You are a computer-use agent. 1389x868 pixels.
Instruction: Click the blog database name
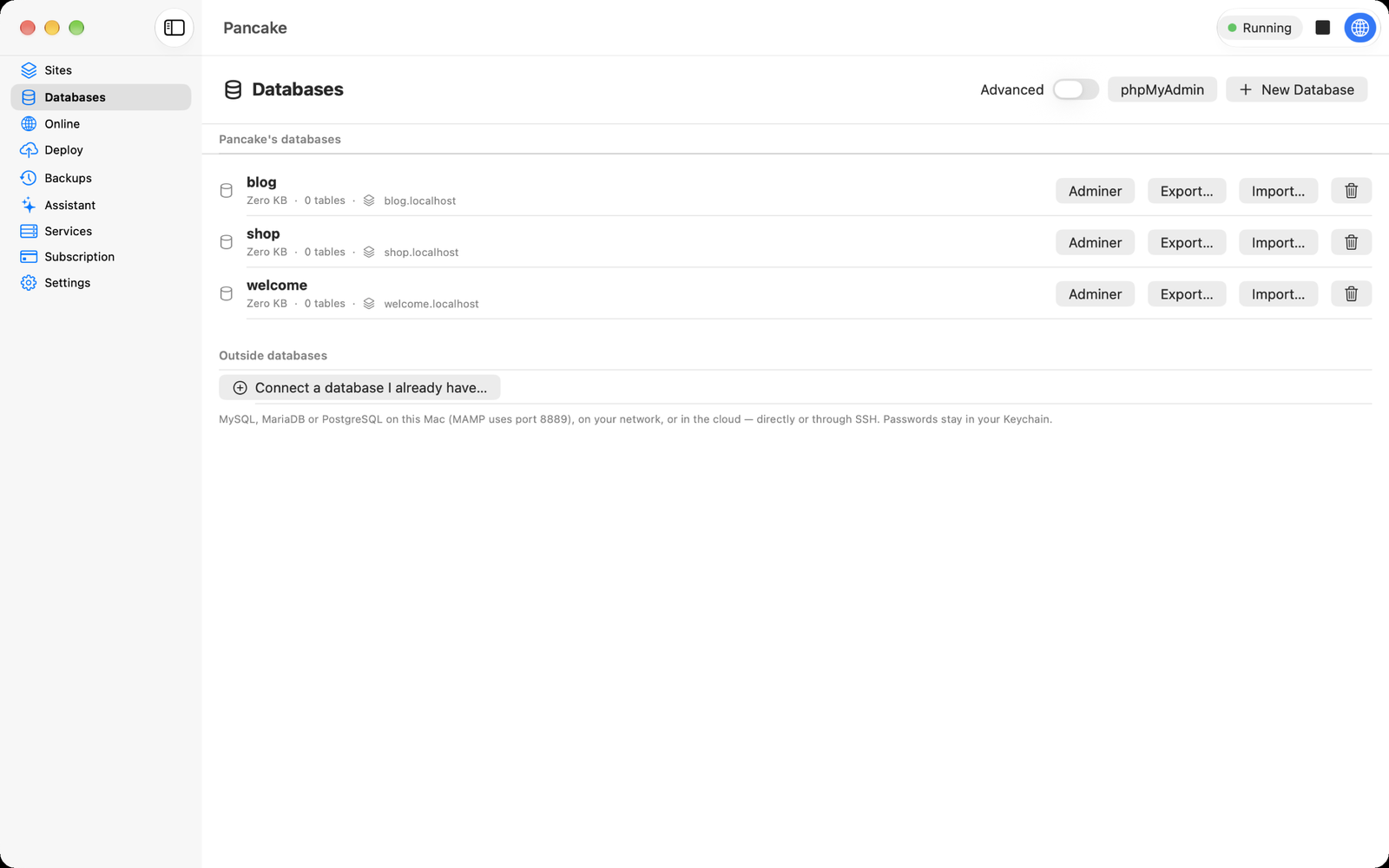[261, 182]
